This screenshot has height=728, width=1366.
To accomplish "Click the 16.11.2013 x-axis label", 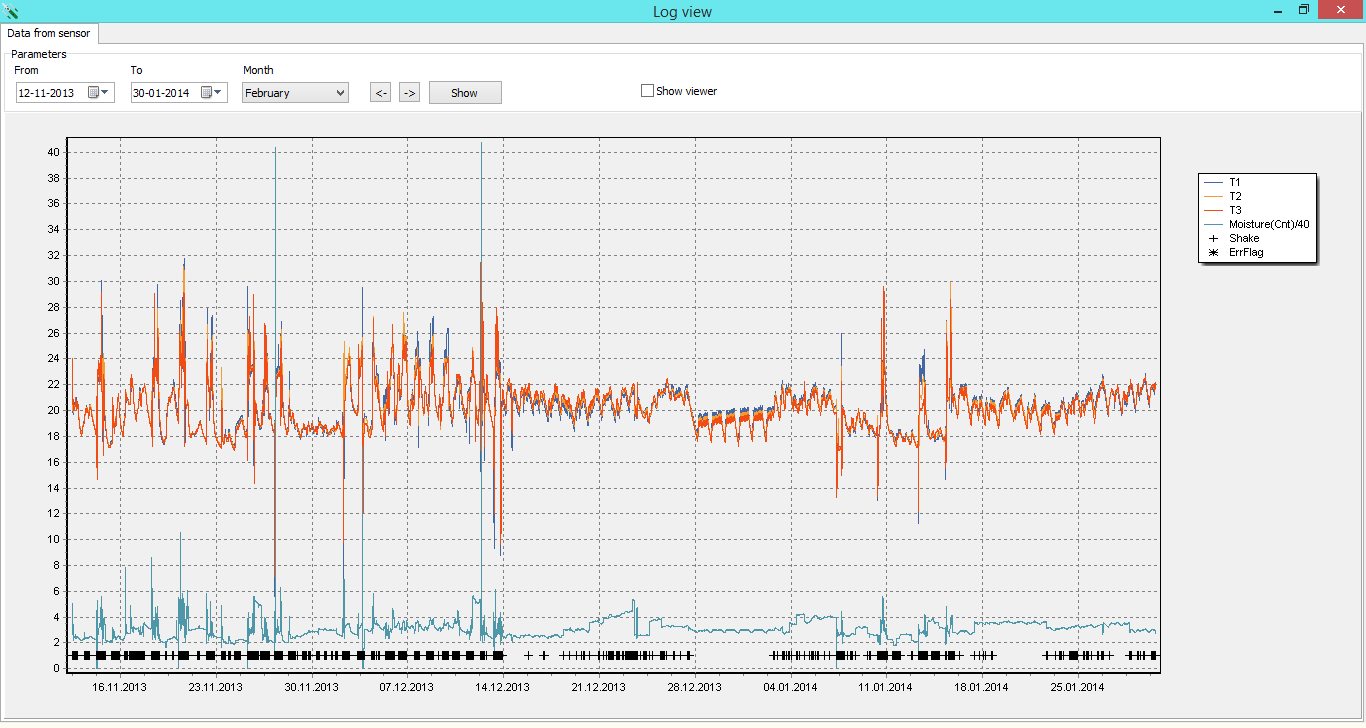I will [x=120, y=687].
